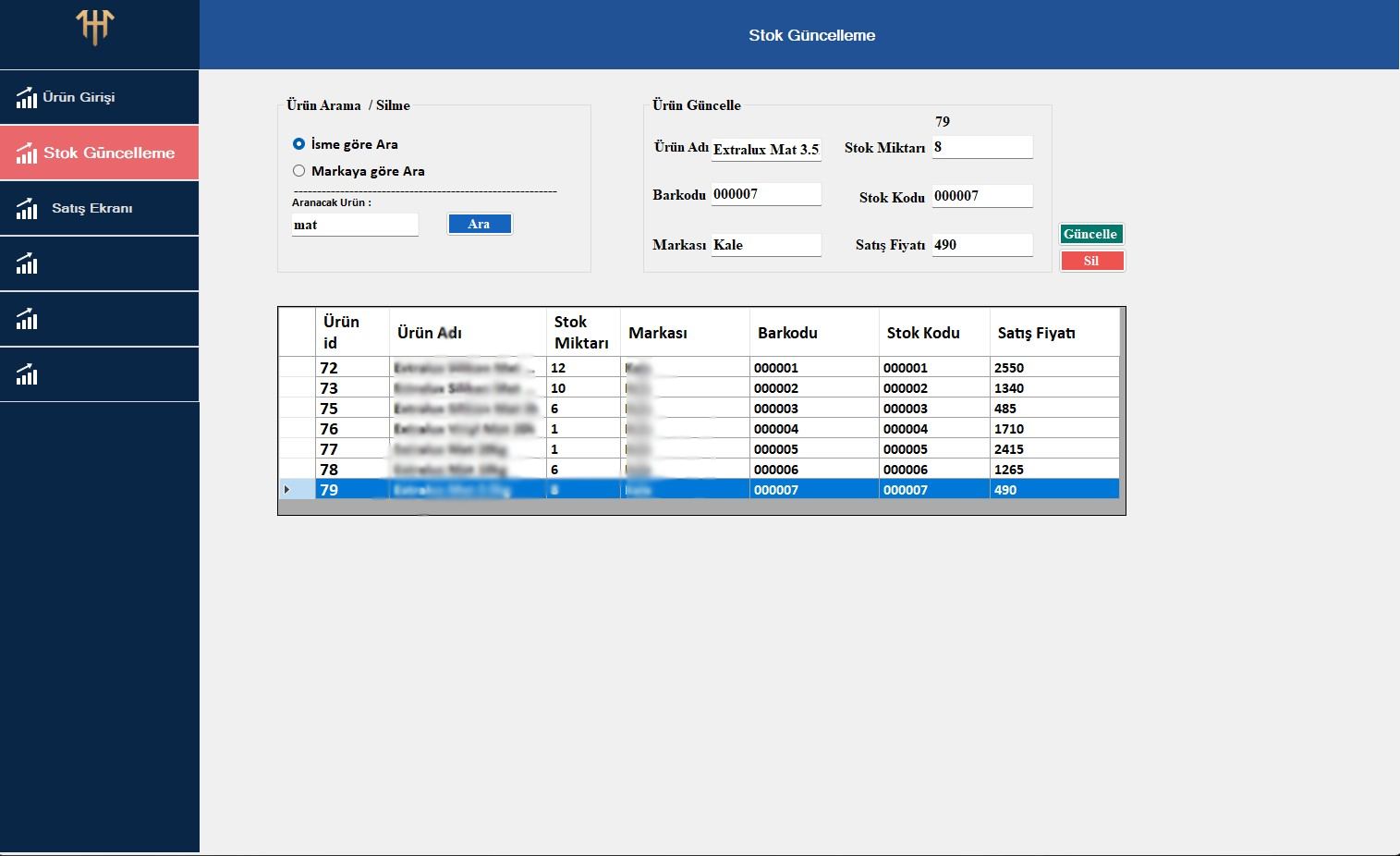Focus the Aranacak Ürün search field

[x=355, y=225]
